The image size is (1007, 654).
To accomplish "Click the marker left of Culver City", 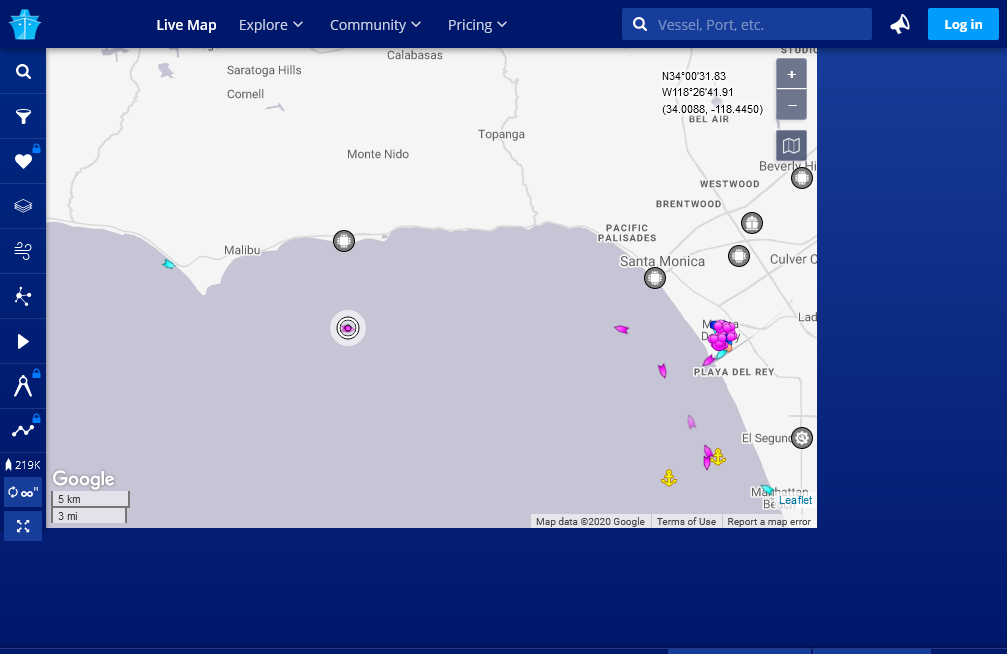I will 739,256.
